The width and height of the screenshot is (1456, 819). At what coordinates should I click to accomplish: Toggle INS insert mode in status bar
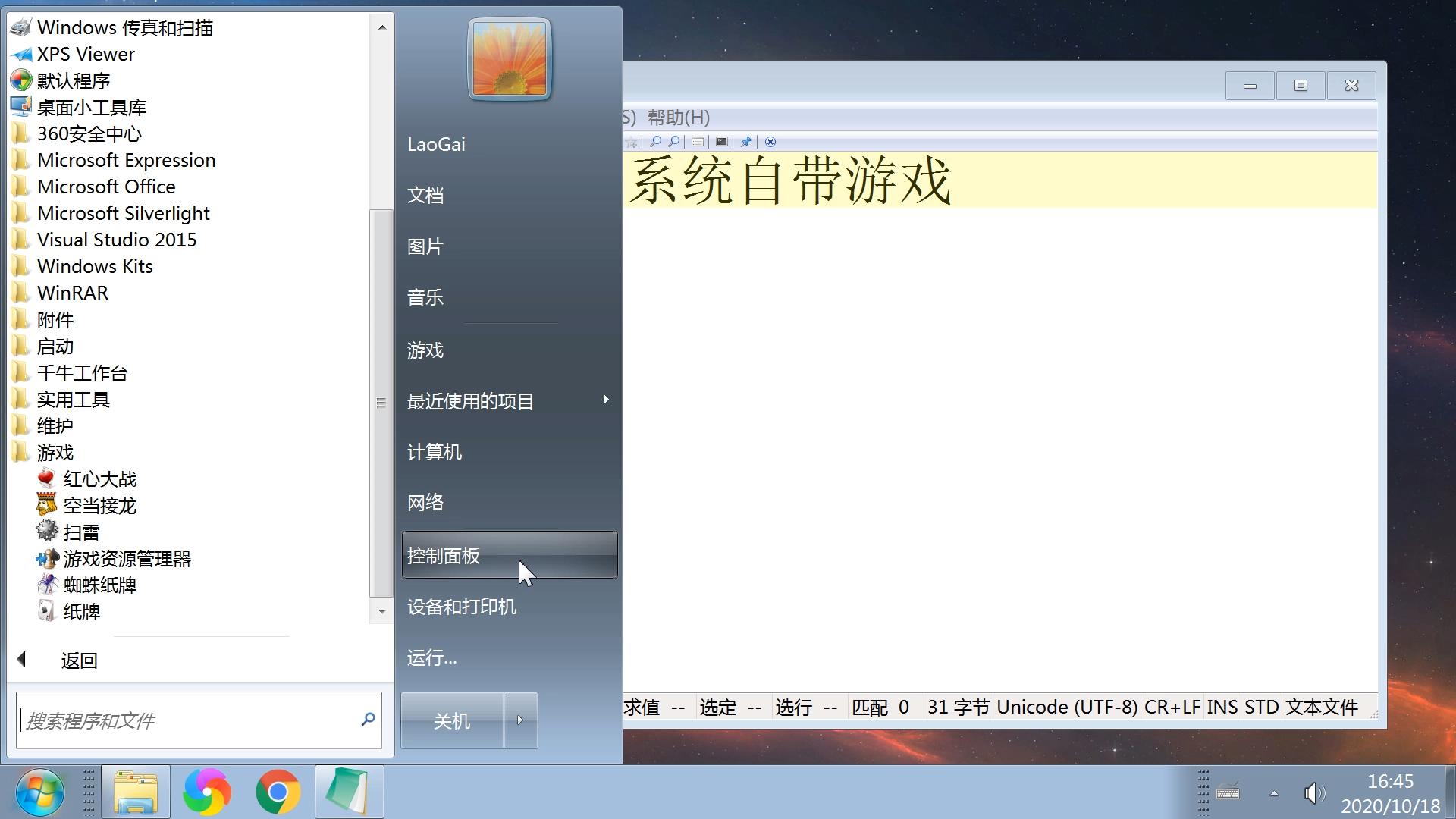coord(1222,706)
